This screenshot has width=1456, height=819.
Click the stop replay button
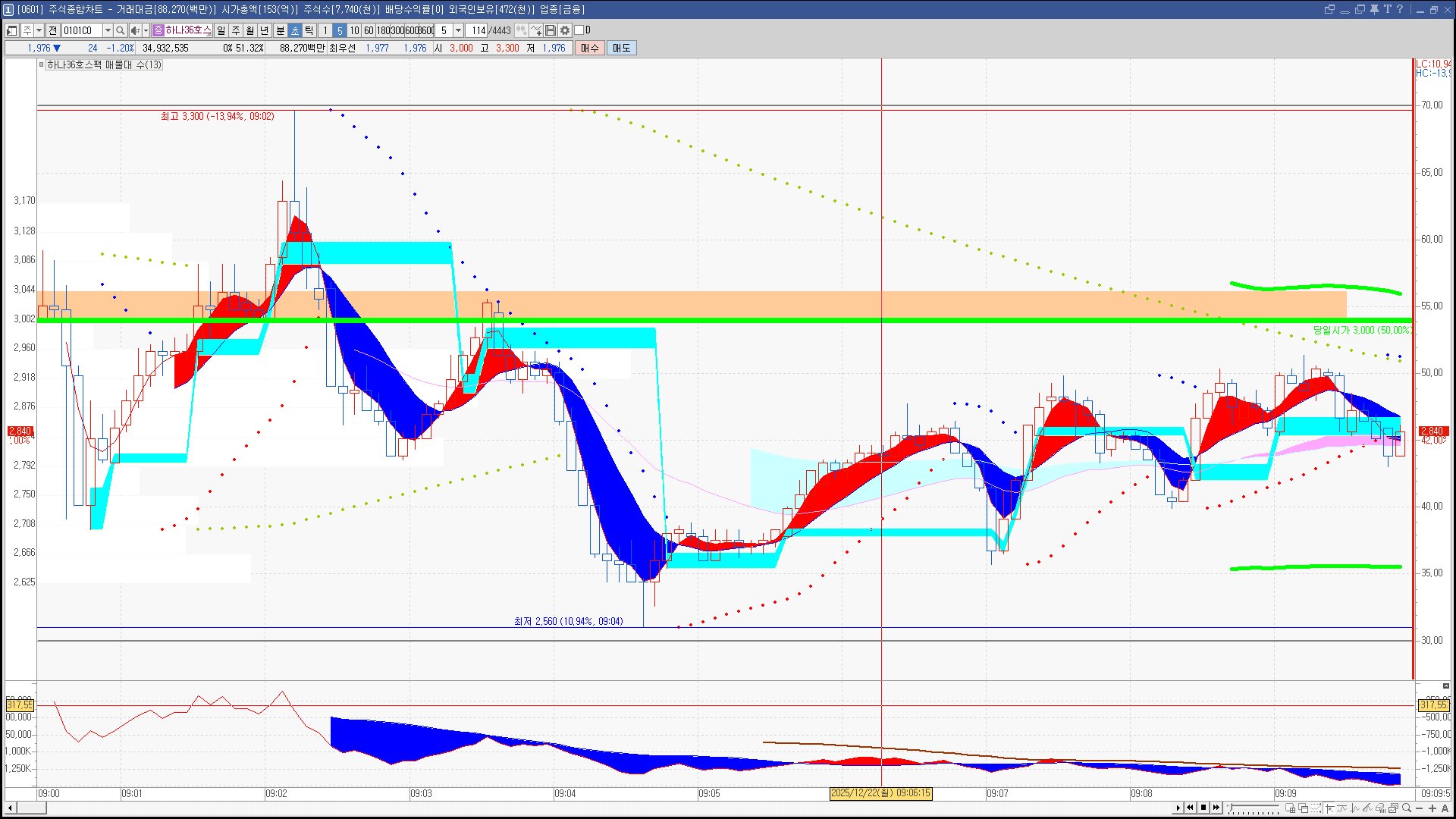[1203, 808]
